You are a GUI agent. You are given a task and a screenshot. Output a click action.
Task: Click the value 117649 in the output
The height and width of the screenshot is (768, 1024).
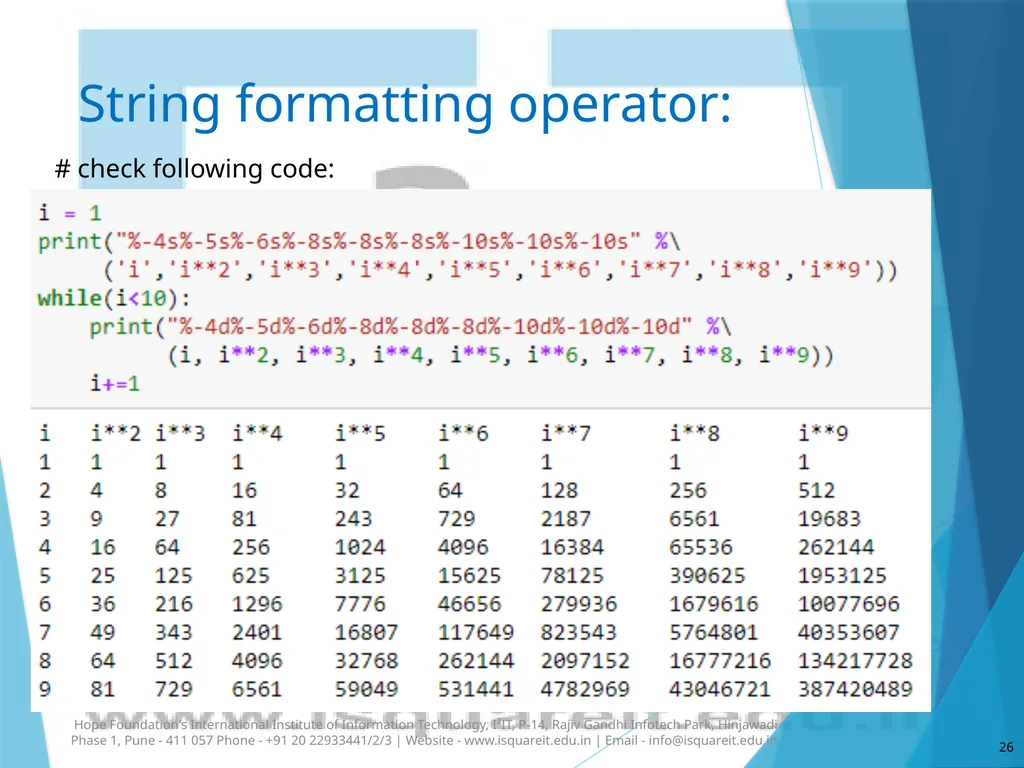(x=475, y=632)
